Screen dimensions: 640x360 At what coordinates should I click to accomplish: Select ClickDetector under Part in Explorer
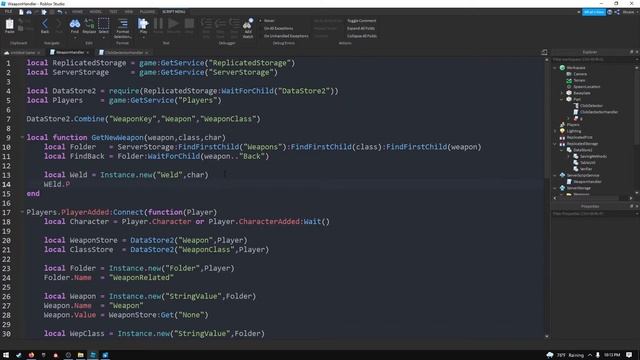click(x=591, y=106)
